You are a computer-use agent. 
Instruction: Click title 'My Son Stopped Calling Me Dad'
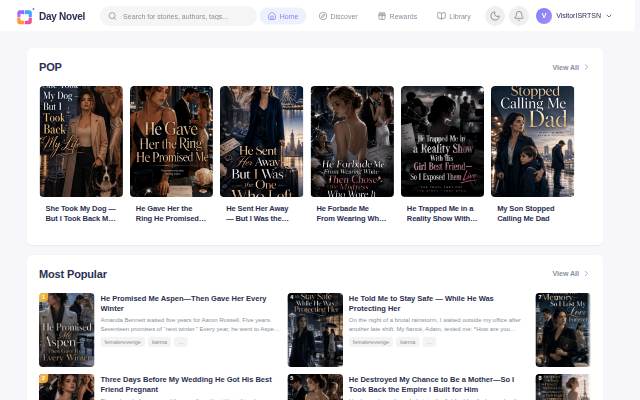[x=527, y=213]
